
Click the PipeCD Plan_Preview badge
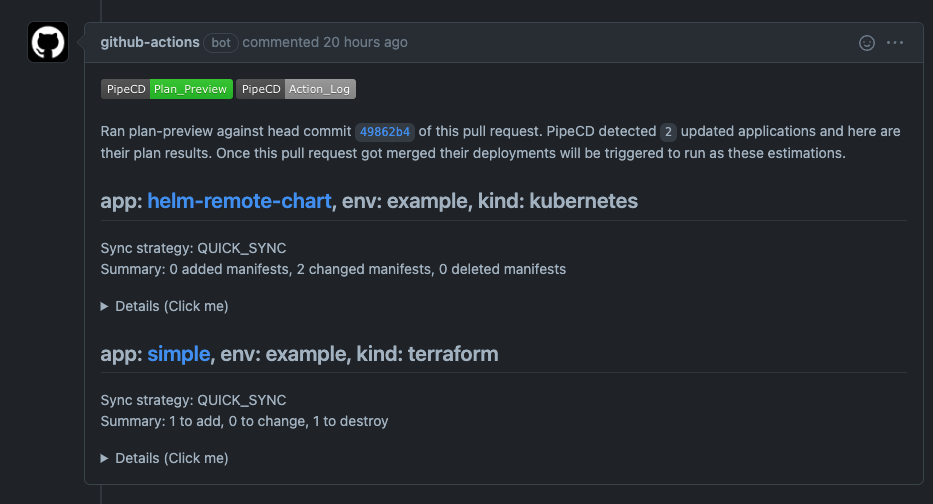167,89
